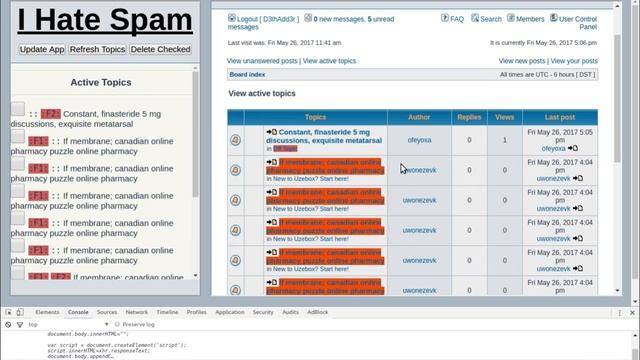The height and width of the screenshot is (360, 640).
Task: Open the console context 'top' dropdown
Action: coord(68,324)
